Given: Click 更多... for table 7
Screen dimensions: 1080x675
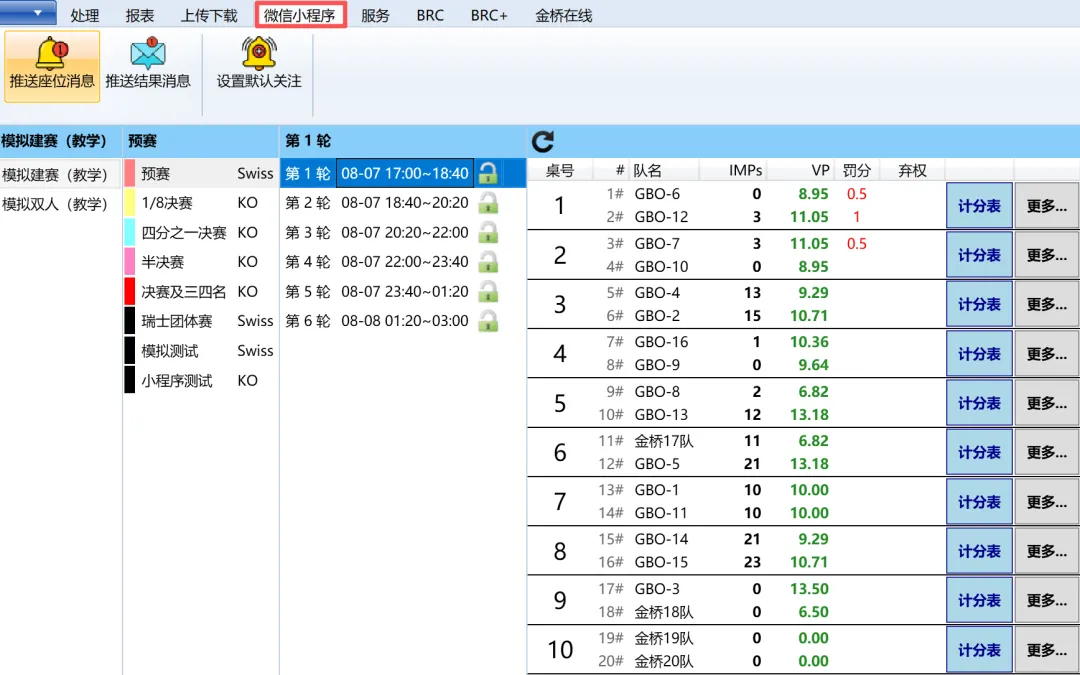Looking at the screenshot, I should pyautogui.click(x=1047, y=501).
